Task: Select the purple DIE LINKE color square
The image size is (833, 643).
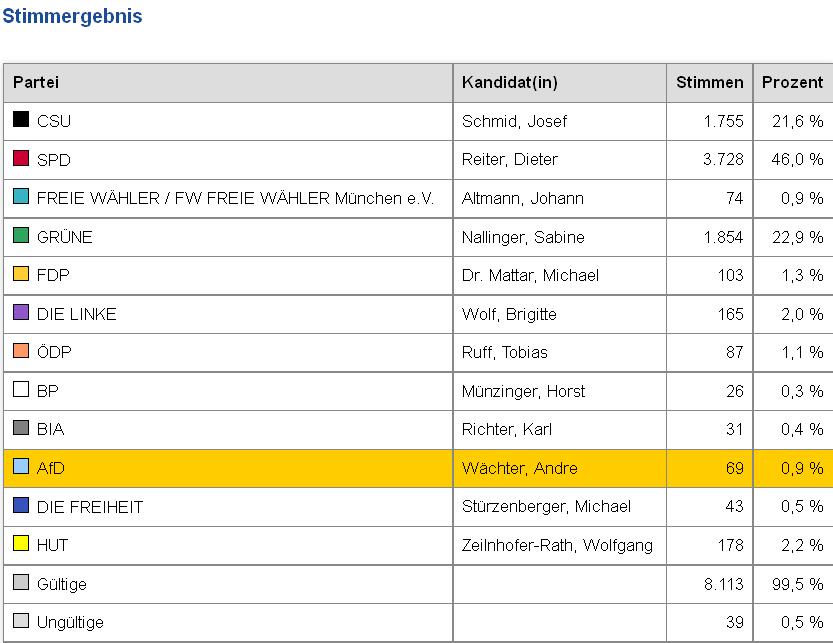Action: [x=21, y=313]
